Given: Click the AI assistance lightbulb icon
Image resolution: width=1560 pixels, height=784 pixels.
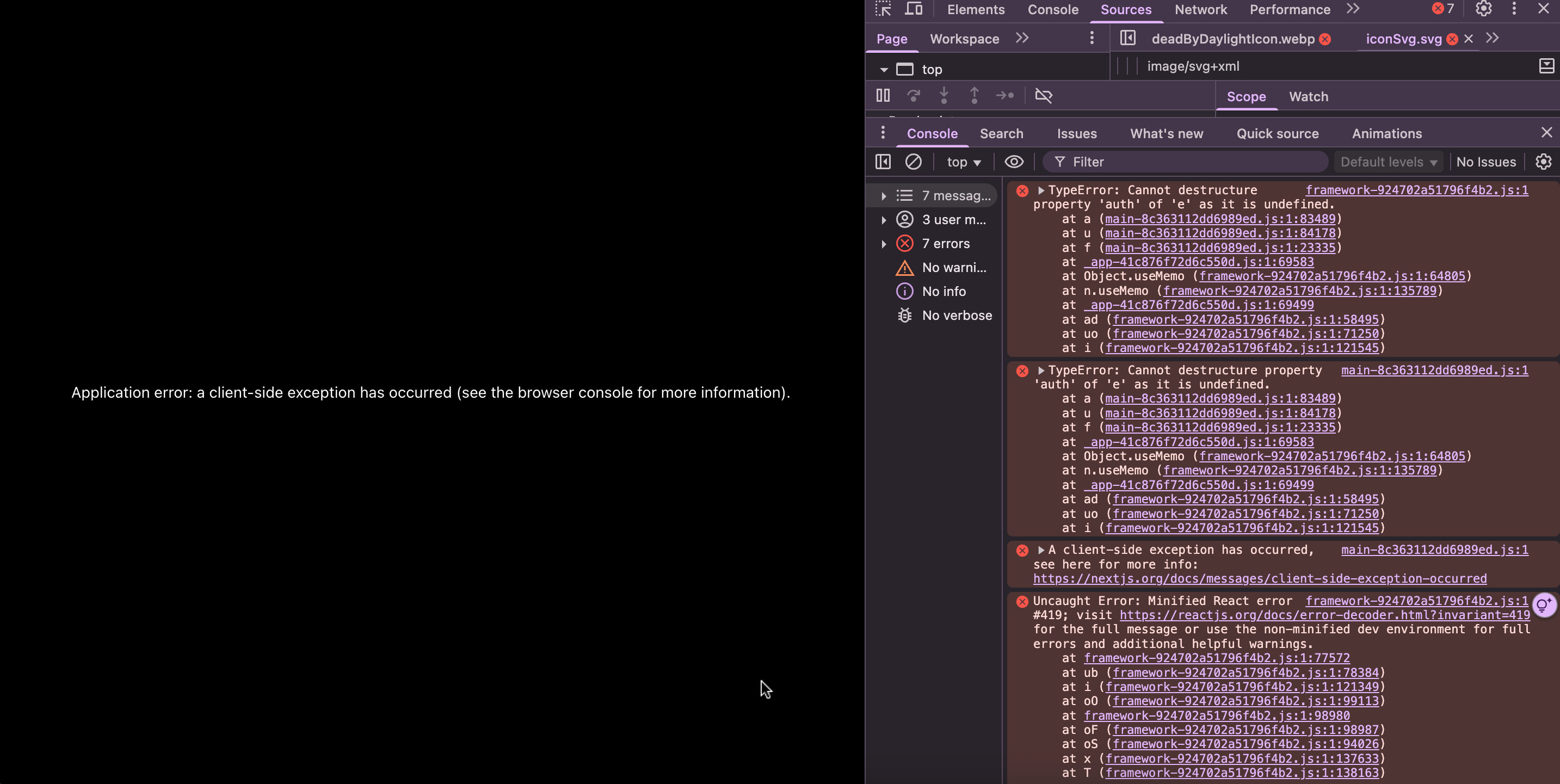Looking at the screenshot, I should pyautogui.click(x=1544, y=605).
